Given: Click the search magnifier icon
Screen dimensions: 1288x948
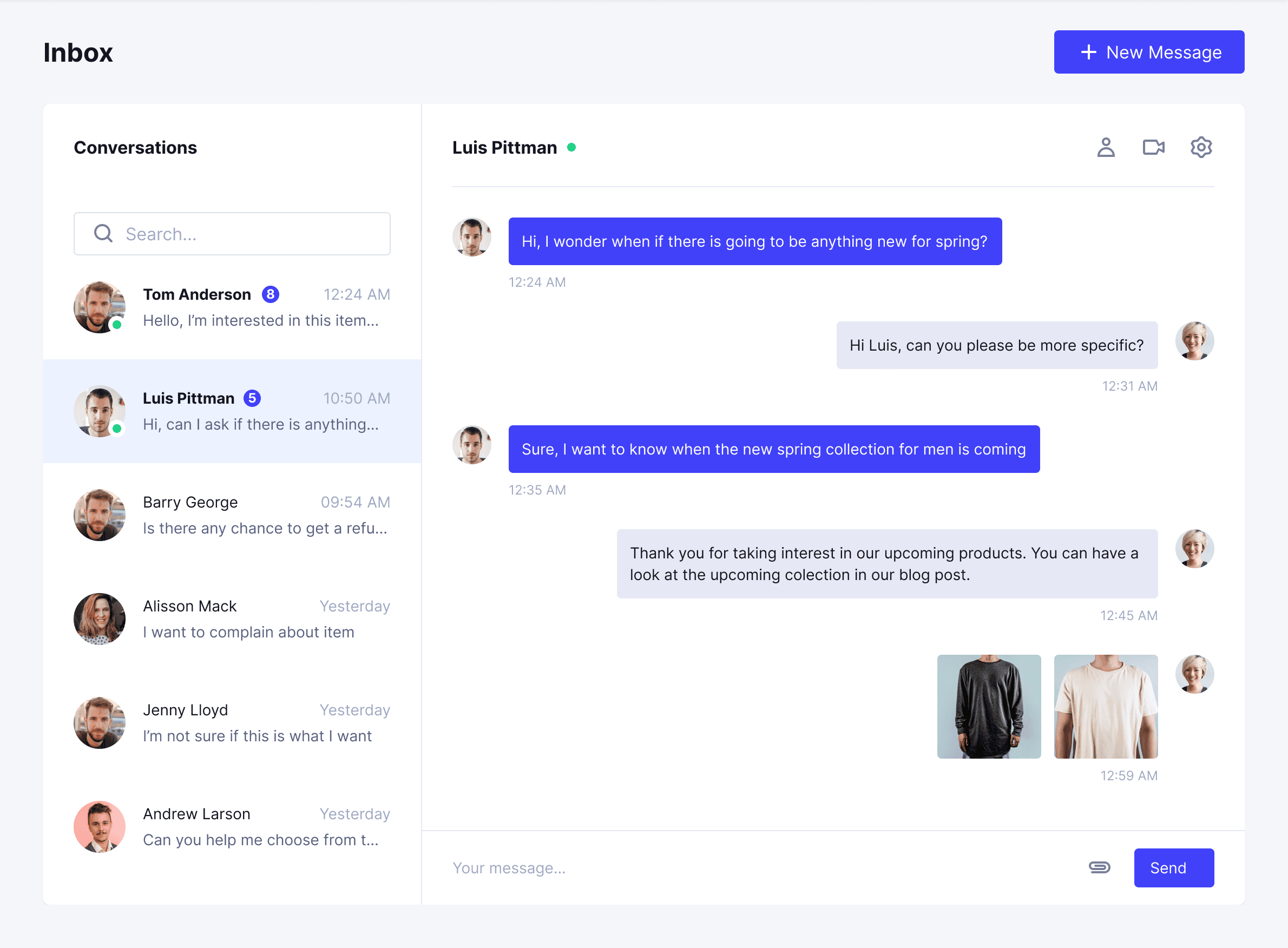Looking at the screenshot, I should pos(103,234).
